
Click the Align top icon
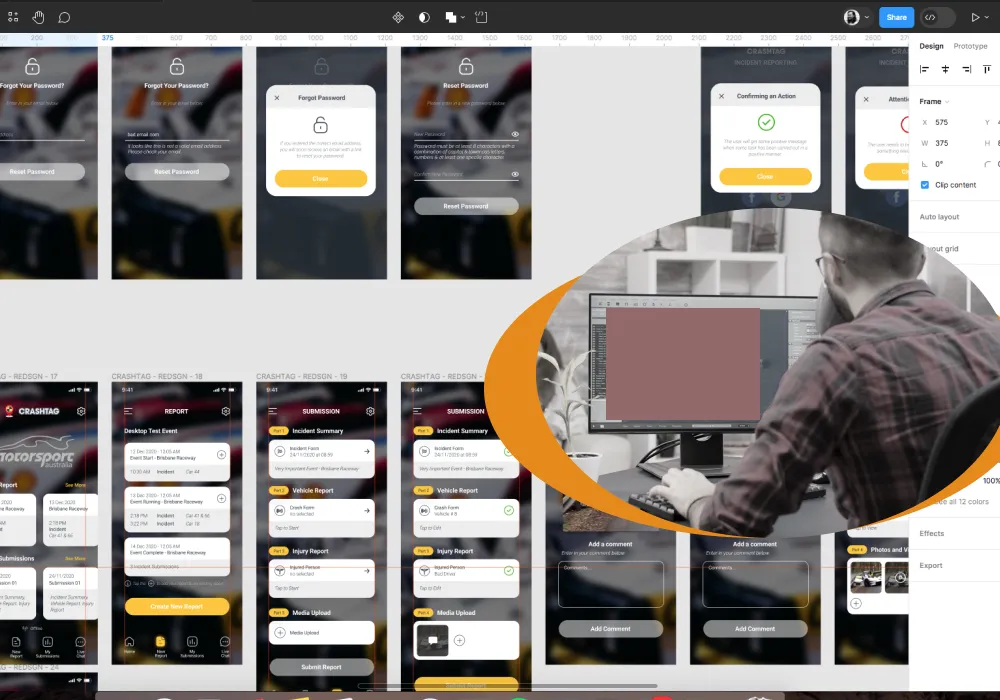click(987, 69)
